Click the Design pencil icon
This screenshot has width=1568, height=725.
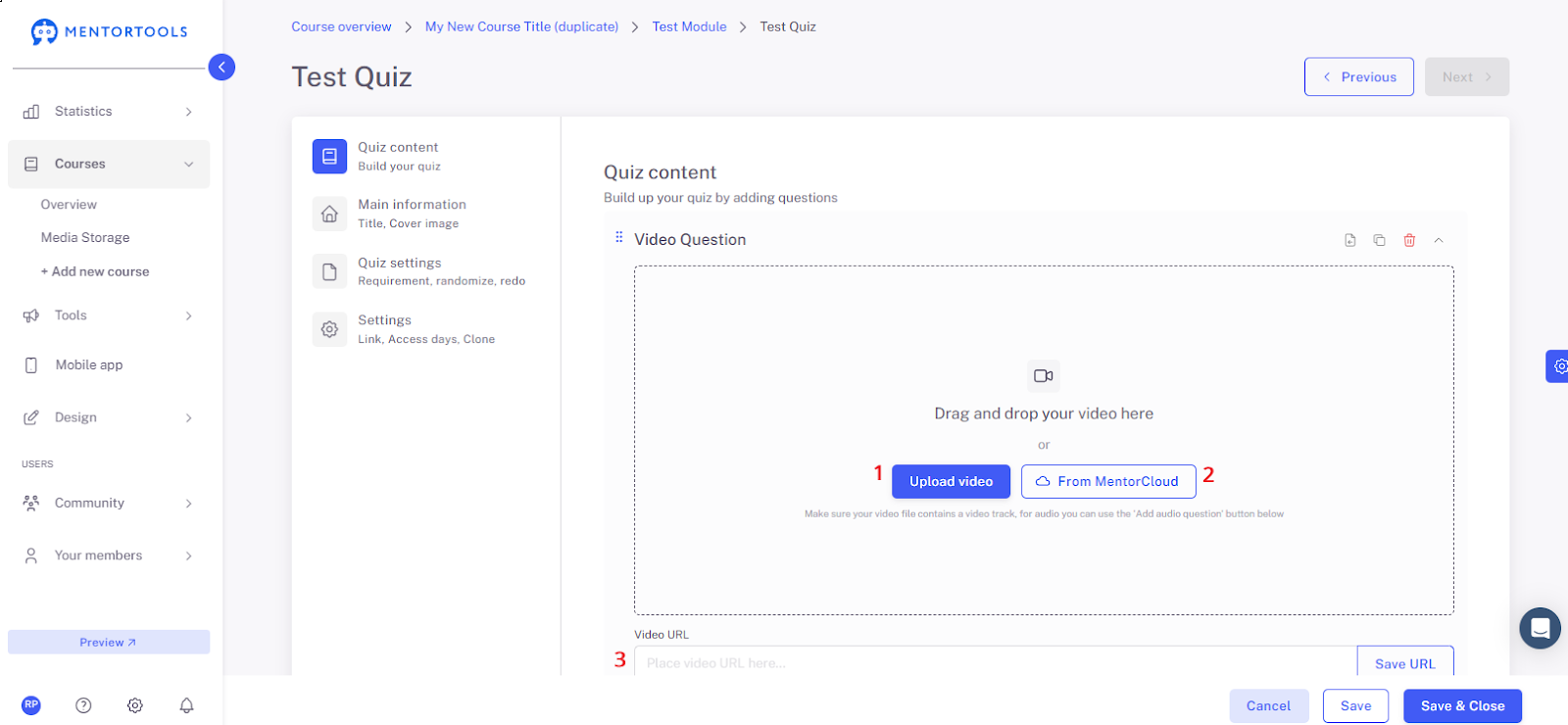tap(31, 417)
